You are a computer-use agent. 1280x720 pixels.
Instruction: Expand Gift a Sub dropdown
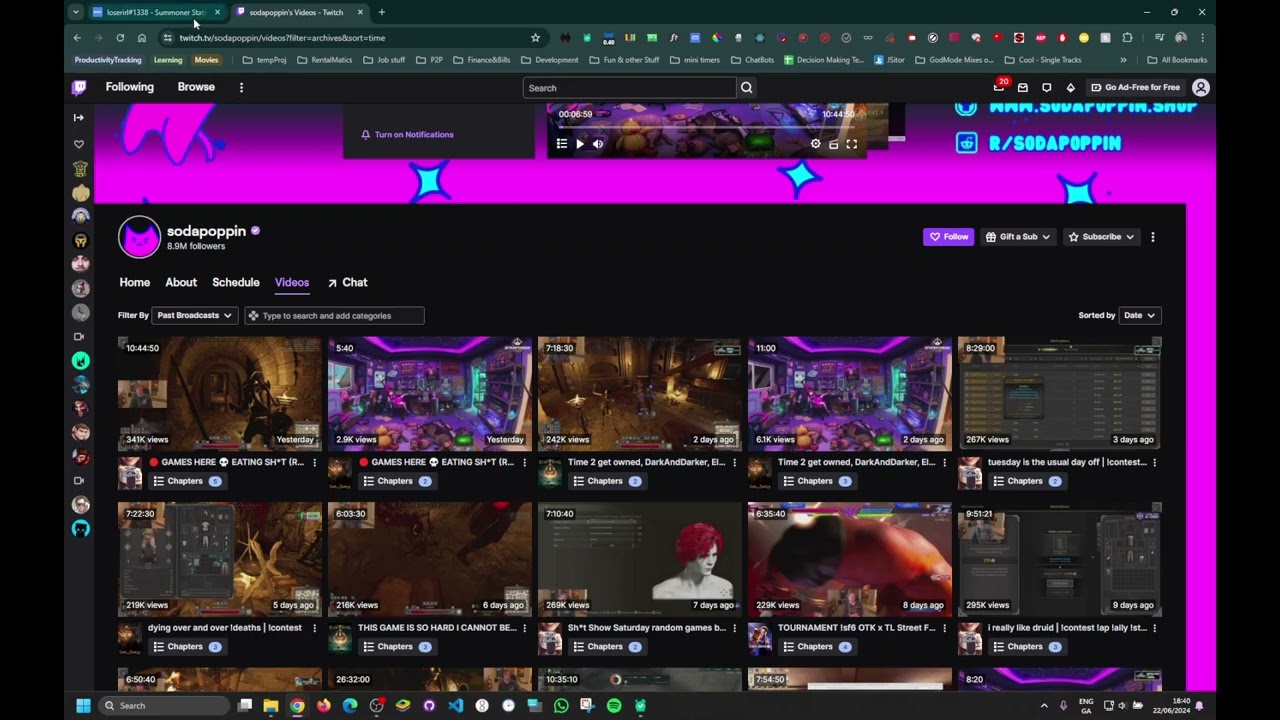[x=1017, y=237]
